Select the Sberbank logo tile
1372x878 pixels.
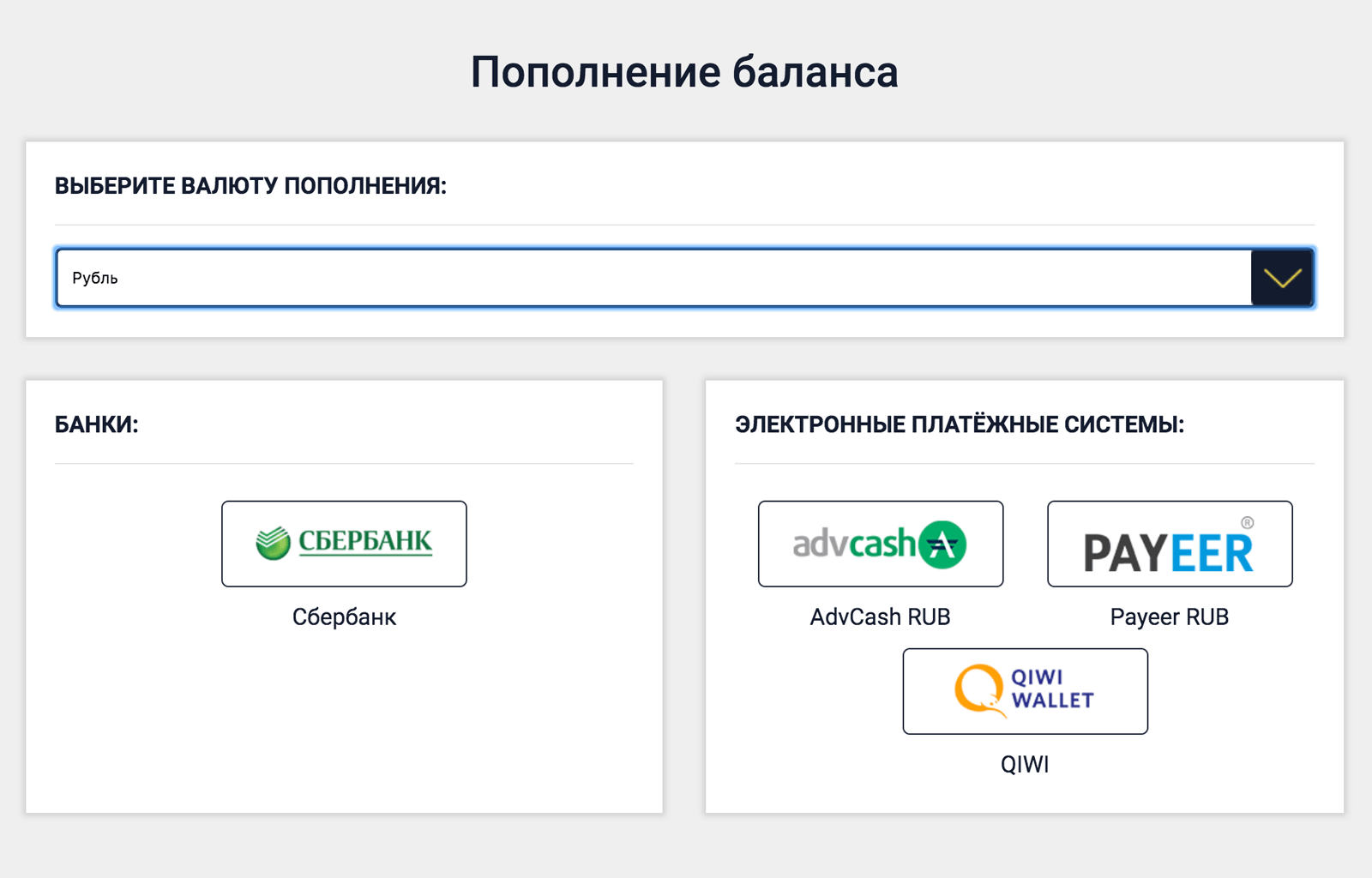tap(344, 544)
